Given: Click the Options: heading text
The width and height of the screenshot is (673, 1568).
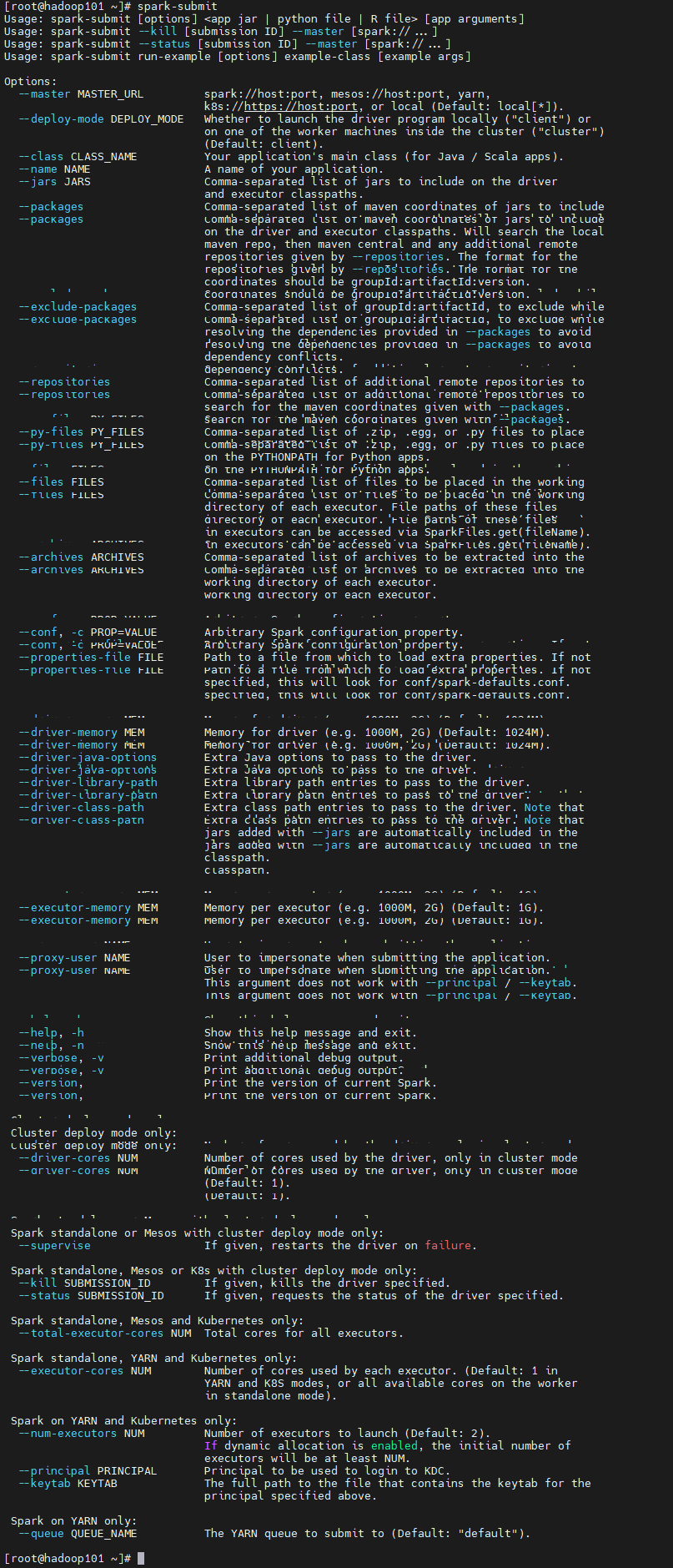Looking at the screenshot, I should 31,82.
